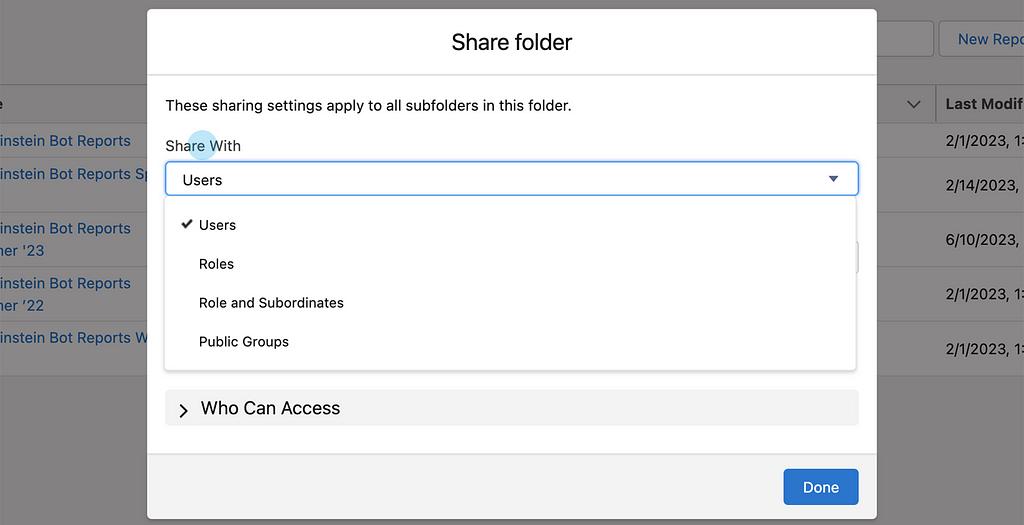Open the column menu chevron left of Last Modified
This screenshot has height=525, width=1024.
tap(913, 104)
